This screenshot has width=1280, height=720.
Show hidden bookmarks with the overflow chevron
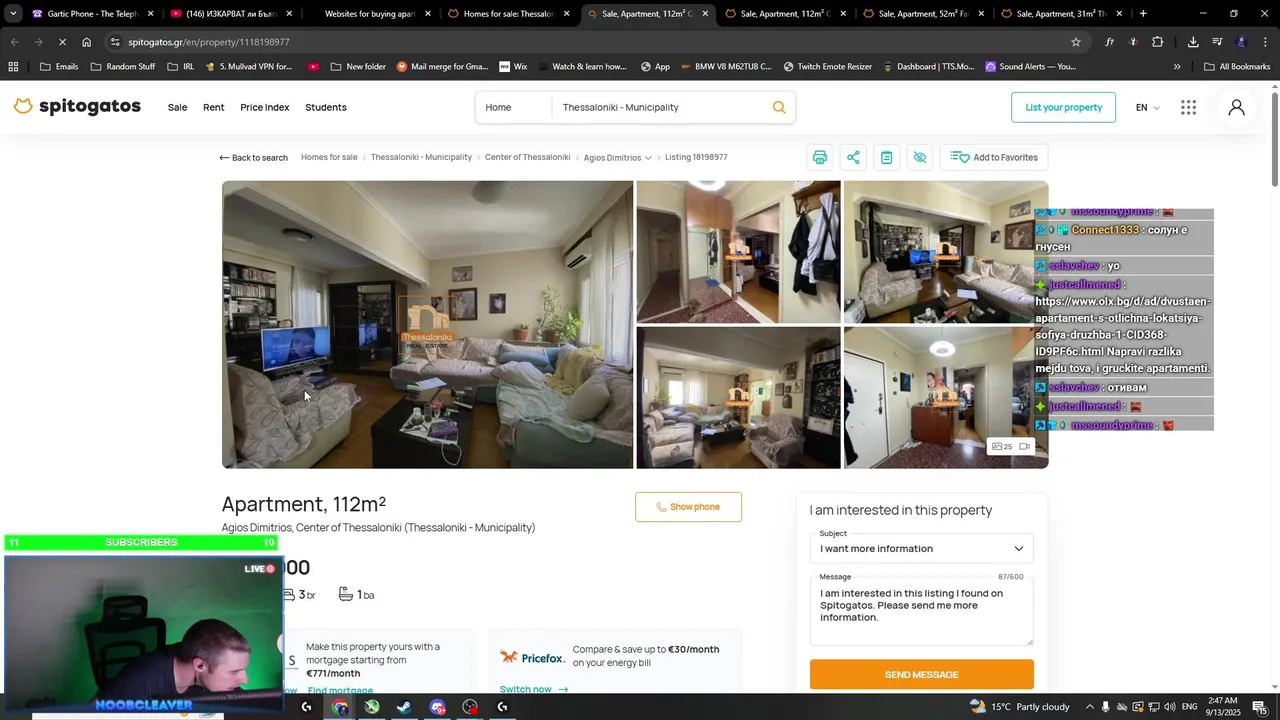point(1177,67)
